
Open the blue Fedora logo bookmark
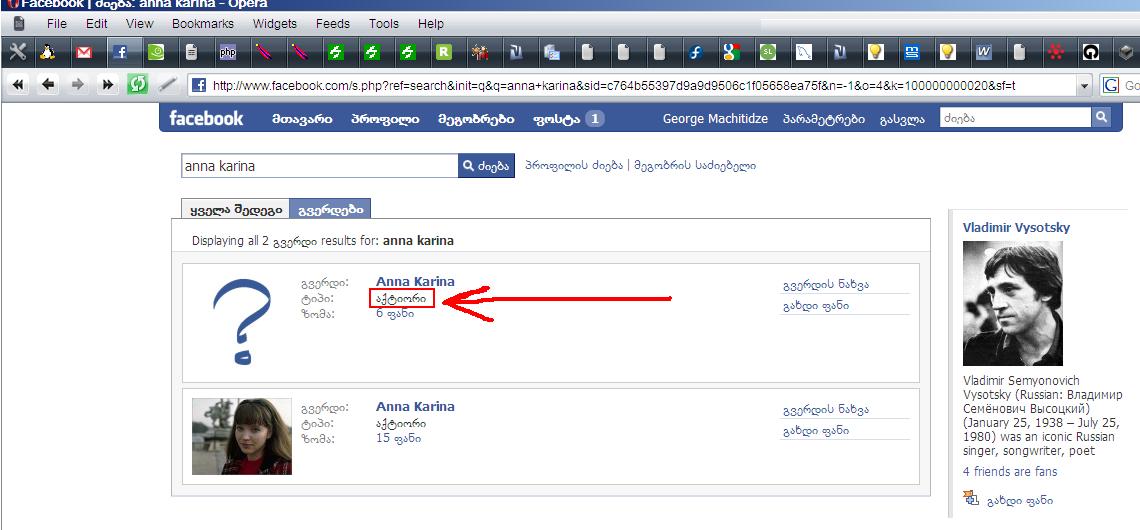[696, 52]
